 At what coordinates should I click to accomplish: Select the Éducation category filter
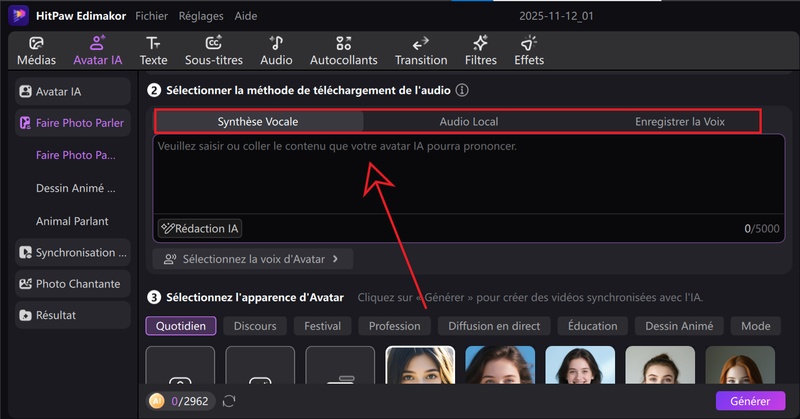[x=592, y=326]
